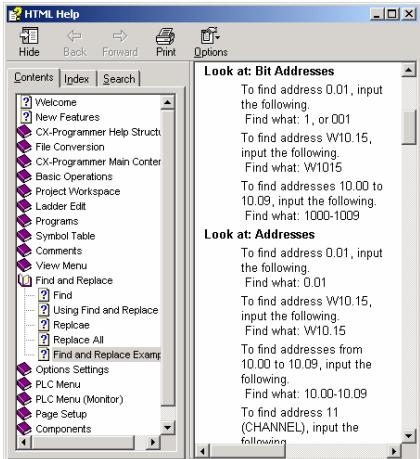Click the text Find what: 10.00-10.09
The width and height of the screenshot is (420, 459).
point(306,394)
